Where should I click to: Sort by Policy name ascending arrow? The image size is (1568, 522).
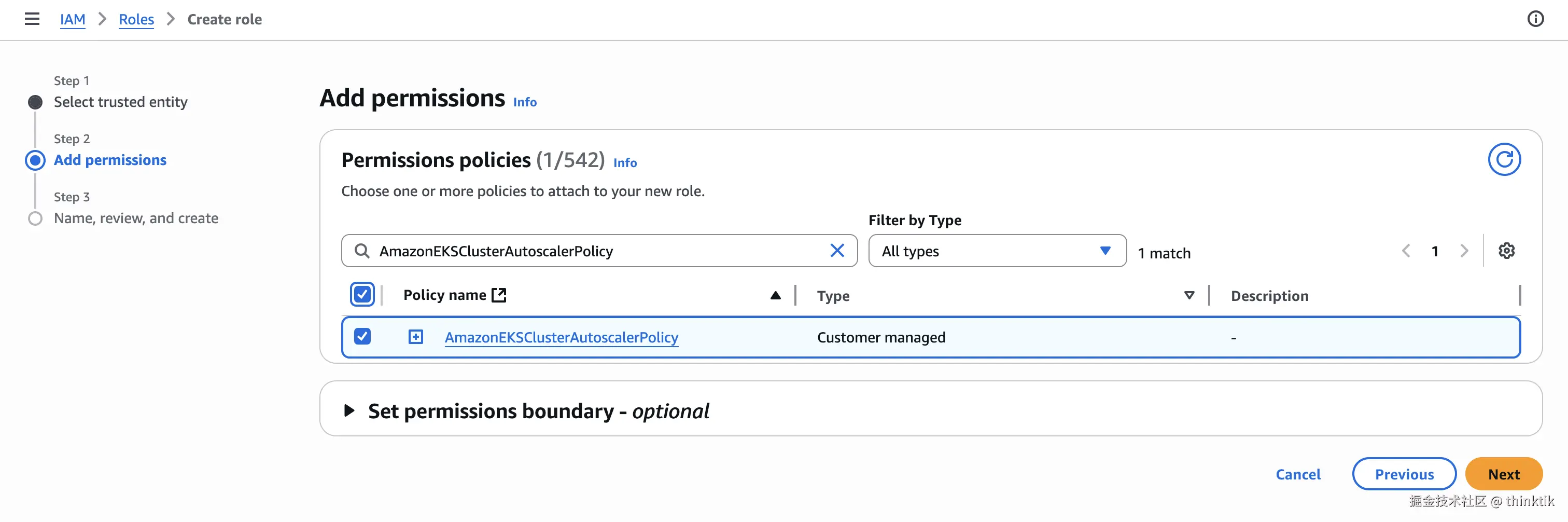click(775, 295)
